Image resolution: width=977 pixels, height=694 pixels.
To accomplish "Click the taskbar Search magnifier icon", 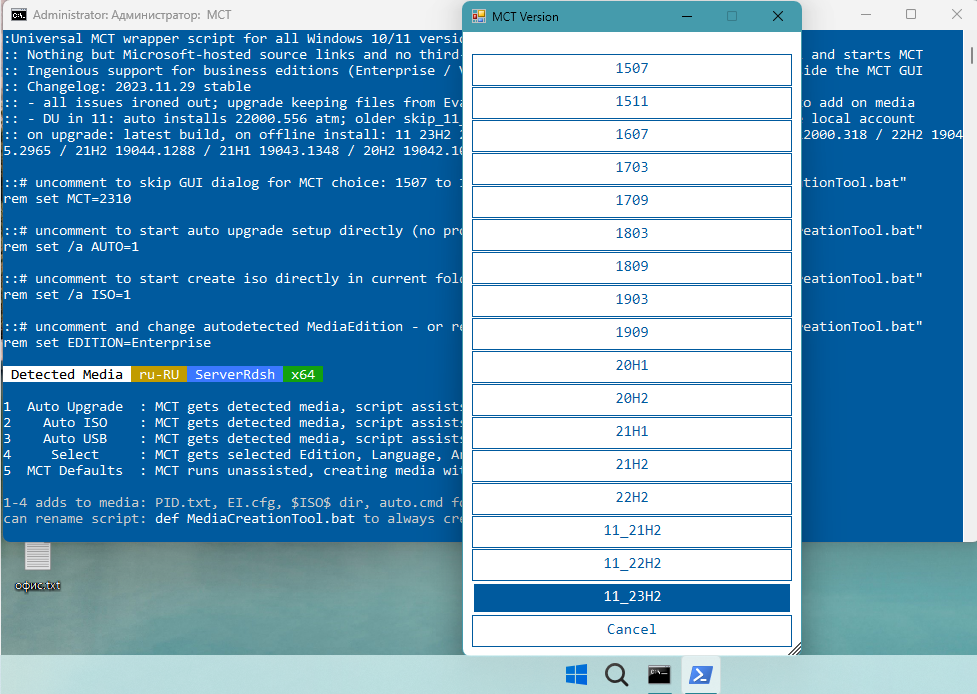I will [x=616, y=675].
